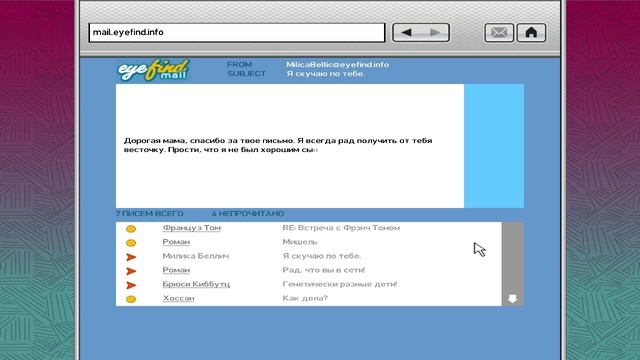640x360 pixels.
Task: Click list subject Я скучаю по тебе
Action: (322, 256)
